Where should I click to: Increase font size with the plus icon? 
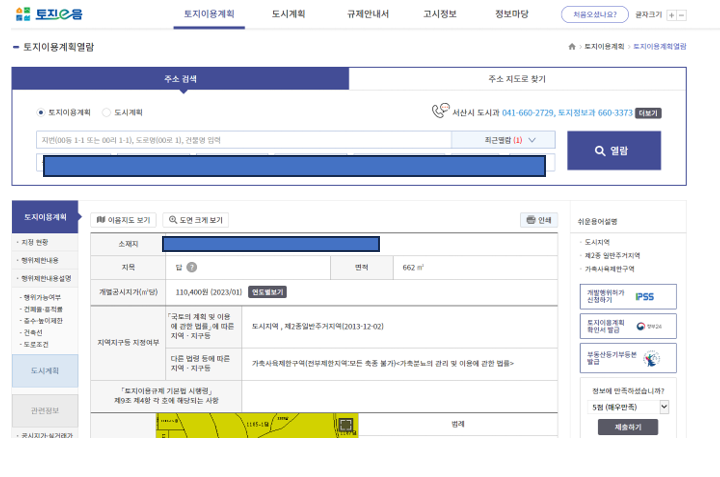pyautogui.click(x=672, y=15)
